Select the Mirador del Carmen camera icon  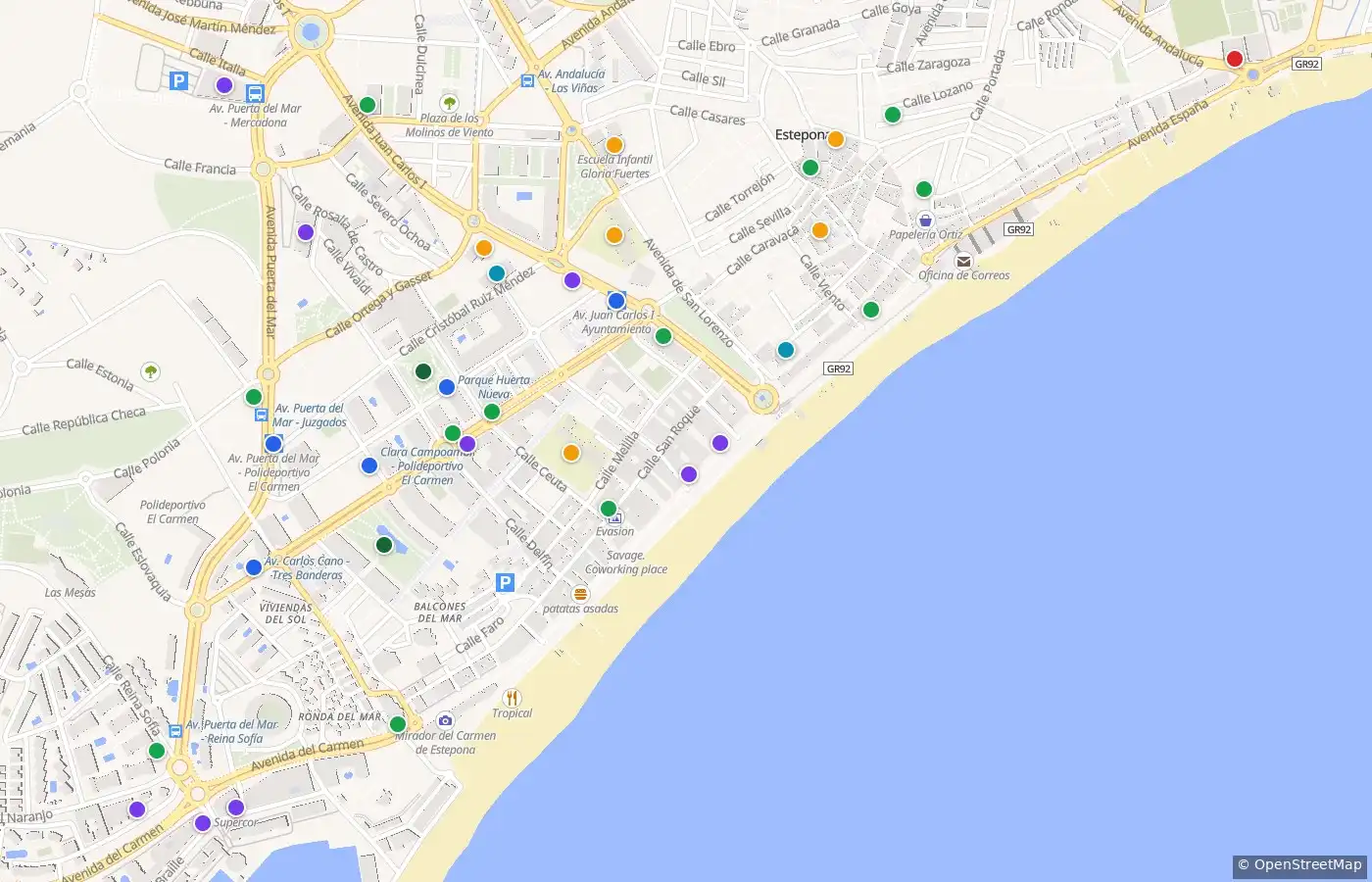click(x=445, y=720)
